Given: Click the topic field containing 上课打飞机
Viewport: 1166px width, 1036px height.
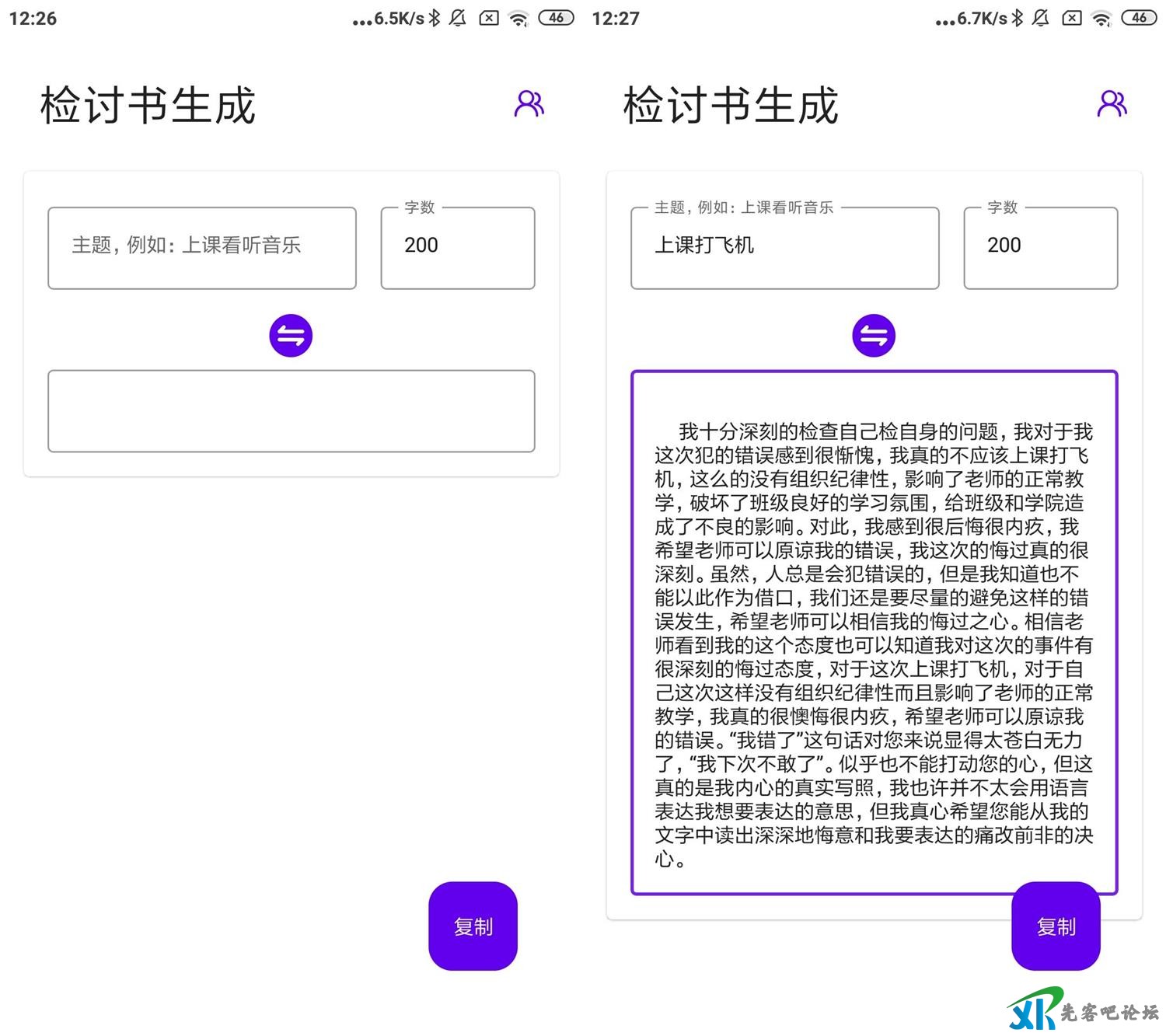Looking at the screenshot, I should point(784,247).
